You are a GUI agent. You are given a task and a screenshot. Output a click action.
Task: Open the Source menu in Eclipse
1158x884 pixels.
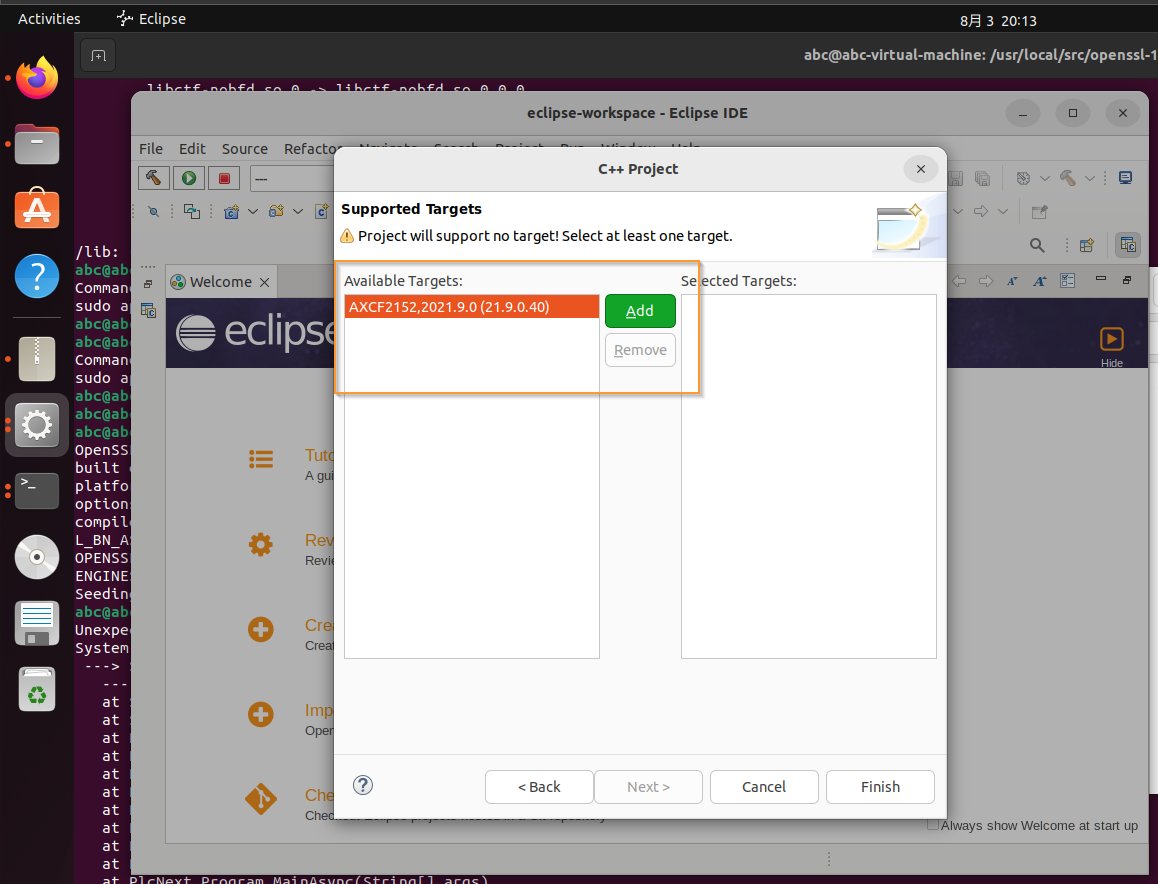(x=244, y=148)
